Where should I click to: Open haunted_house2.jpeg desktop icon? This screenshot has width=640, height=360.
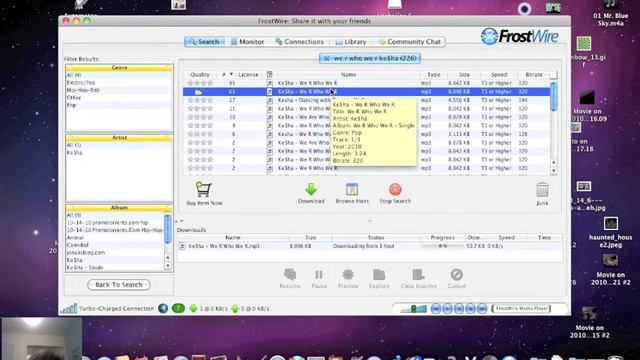(x=611, y=232)
